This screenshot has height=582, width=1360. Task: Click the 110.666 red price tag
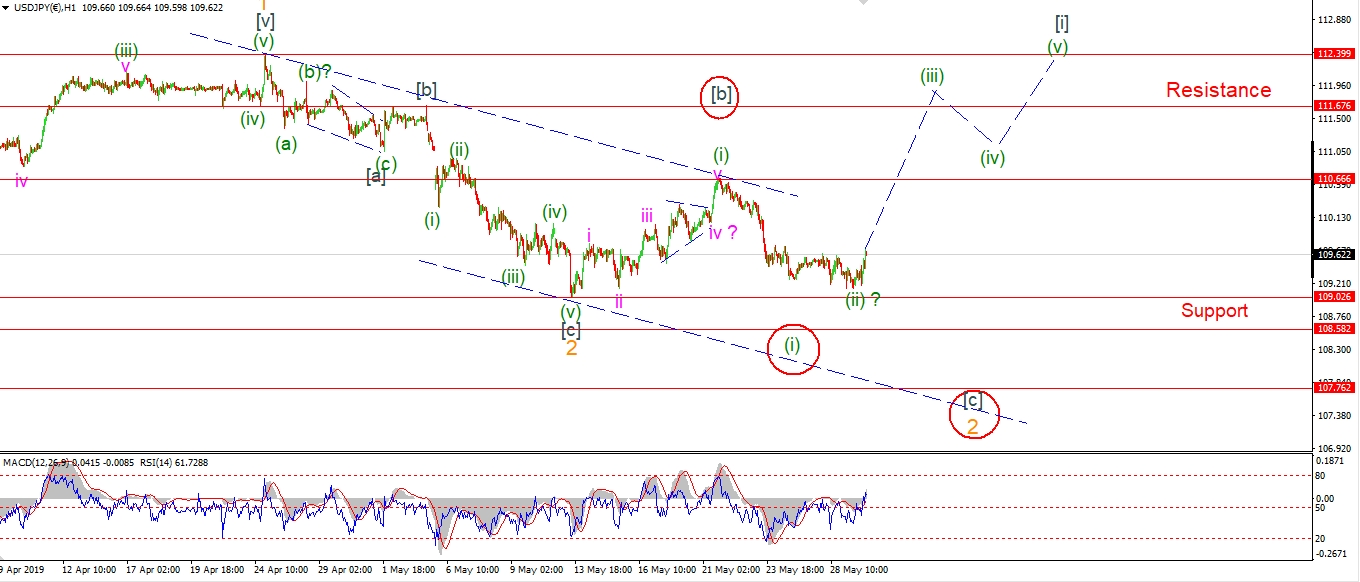[x=1336, y=180]
